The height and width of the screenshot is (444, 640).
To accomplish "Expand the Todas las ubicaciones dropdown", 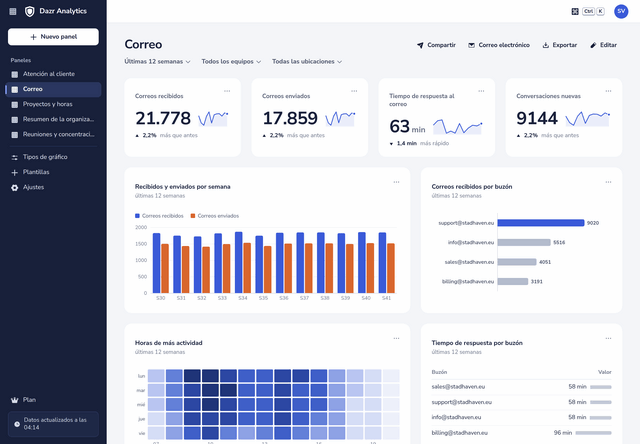I will pos(307,62).
